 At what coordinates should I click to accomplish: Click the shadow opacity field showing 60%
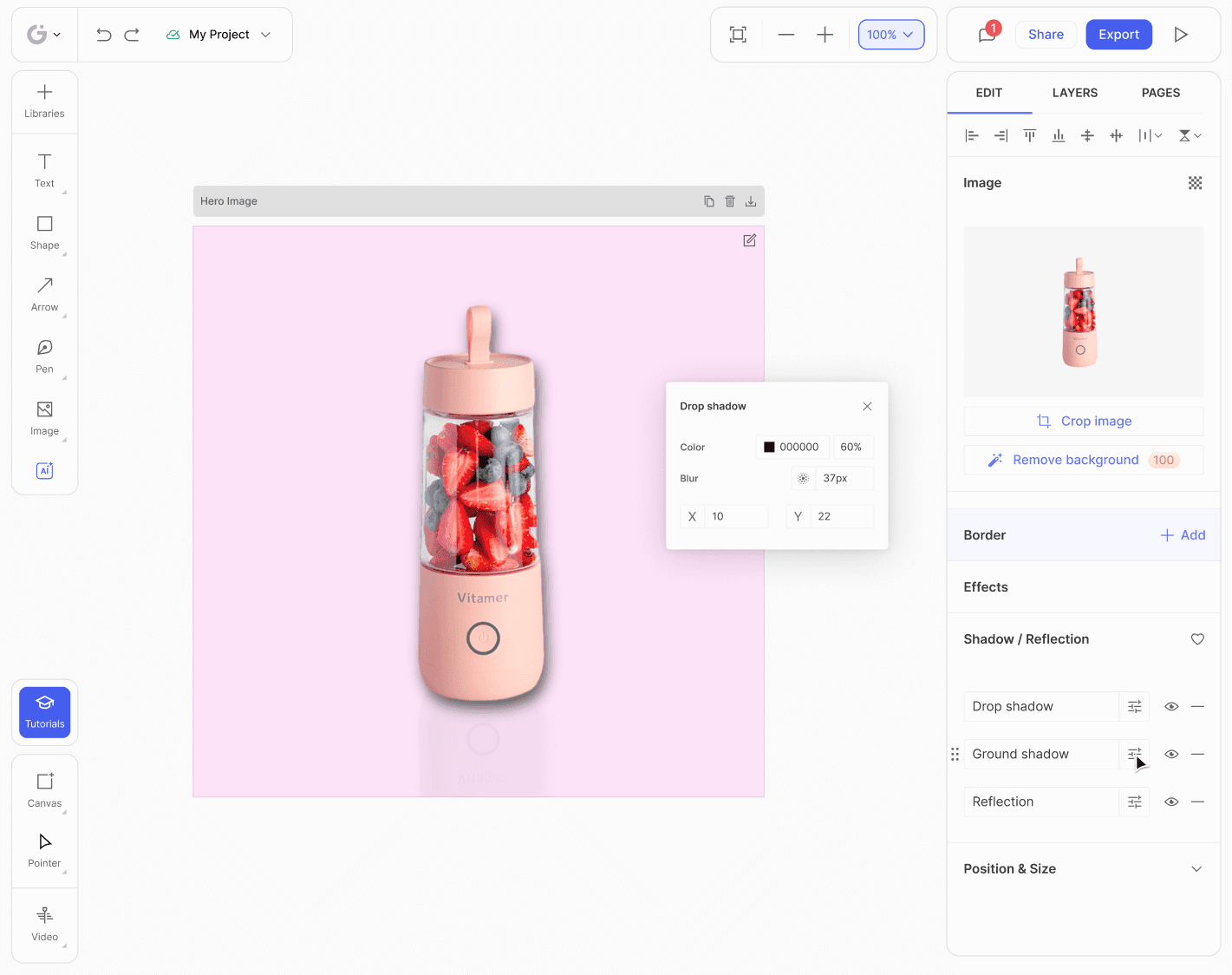click(853, 448)
